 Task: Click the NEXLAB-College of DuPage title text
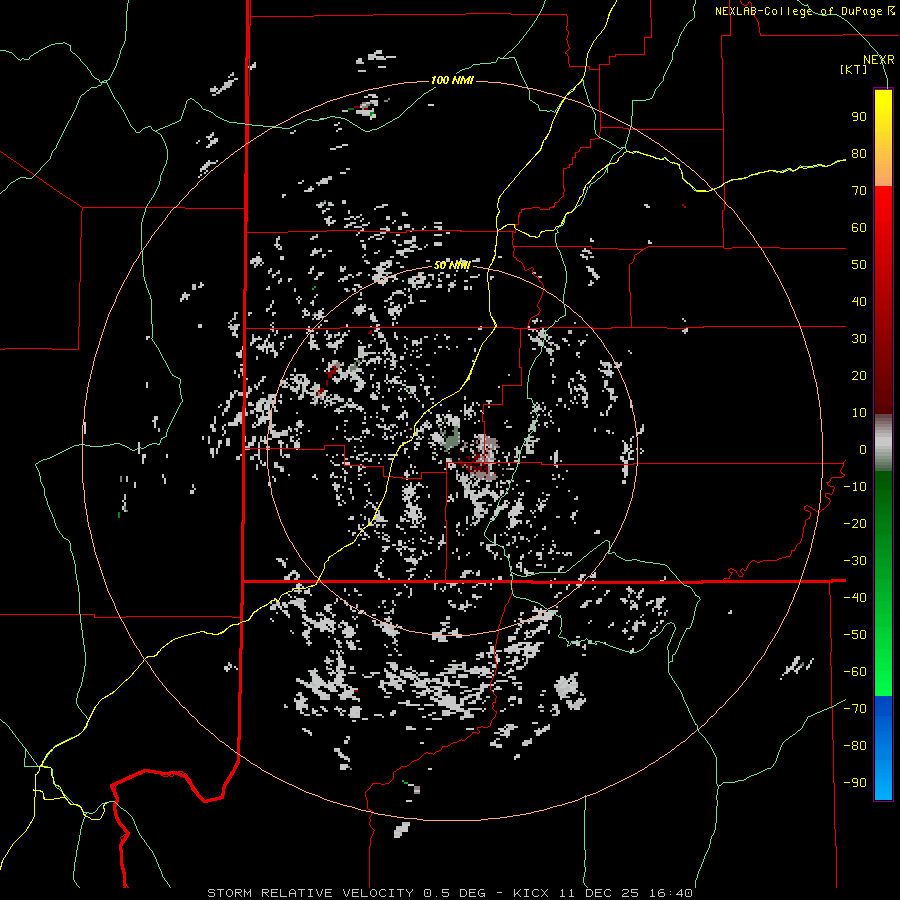point(804,11)
